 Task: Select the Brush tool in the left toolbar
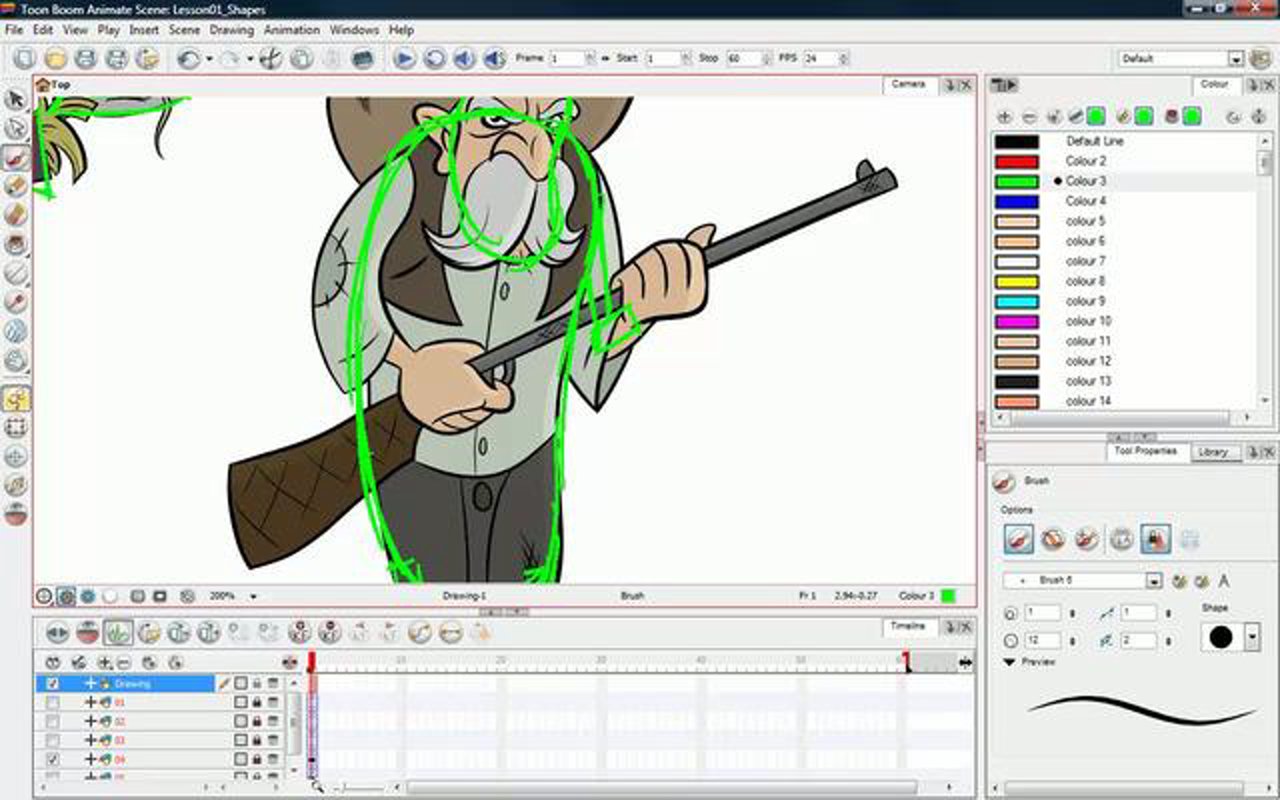coord(14,156)
